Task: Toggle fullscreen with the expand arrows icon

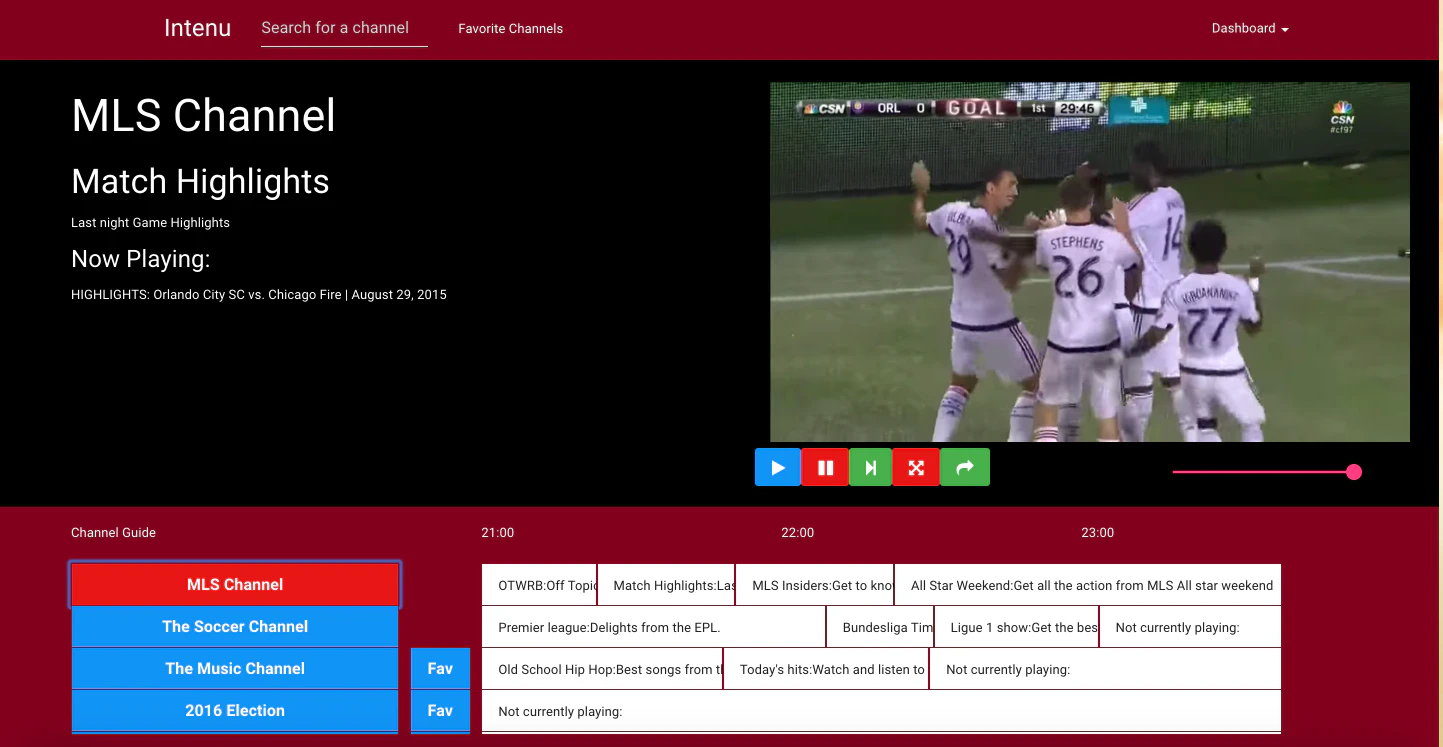Action: tap(916, 467)
